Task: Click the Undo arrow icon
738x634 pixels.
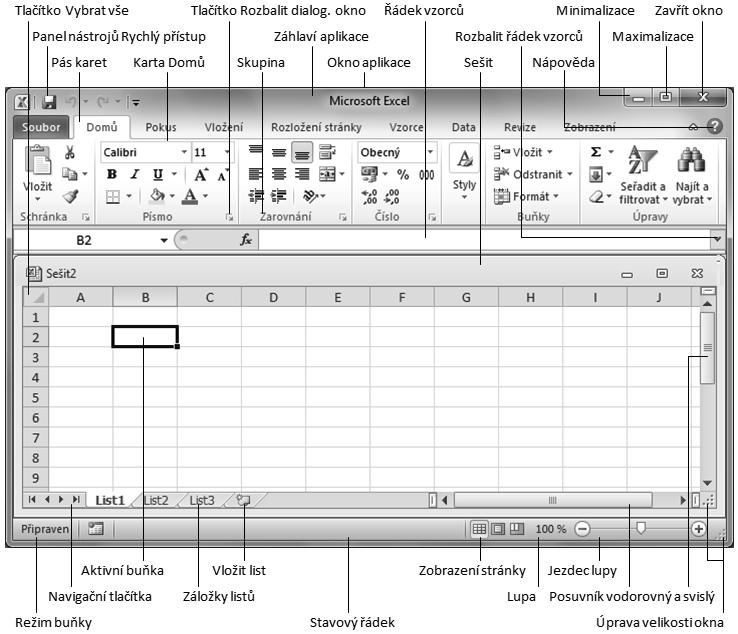Action: [71, 102]
